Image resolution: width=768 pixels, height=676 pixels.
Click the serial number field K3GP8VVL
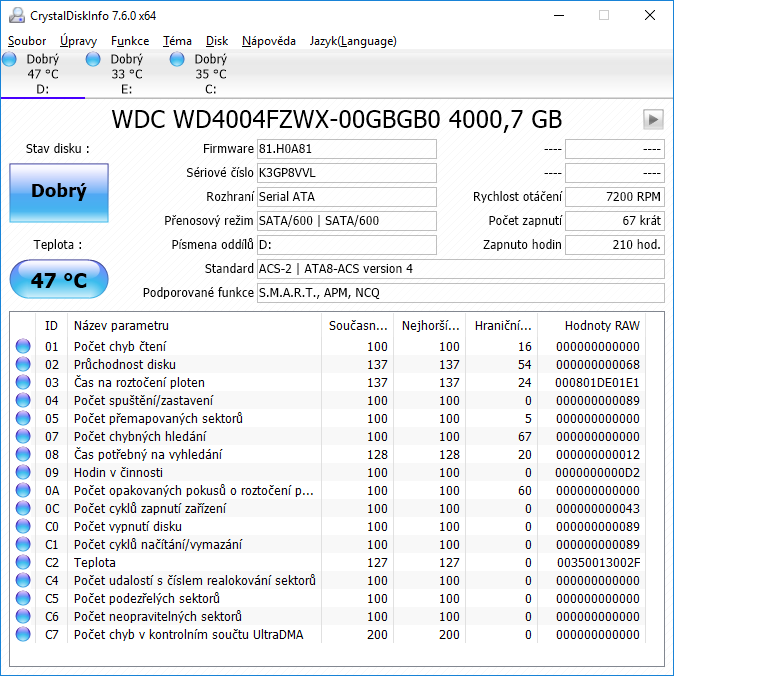click(x=347, y=173)
